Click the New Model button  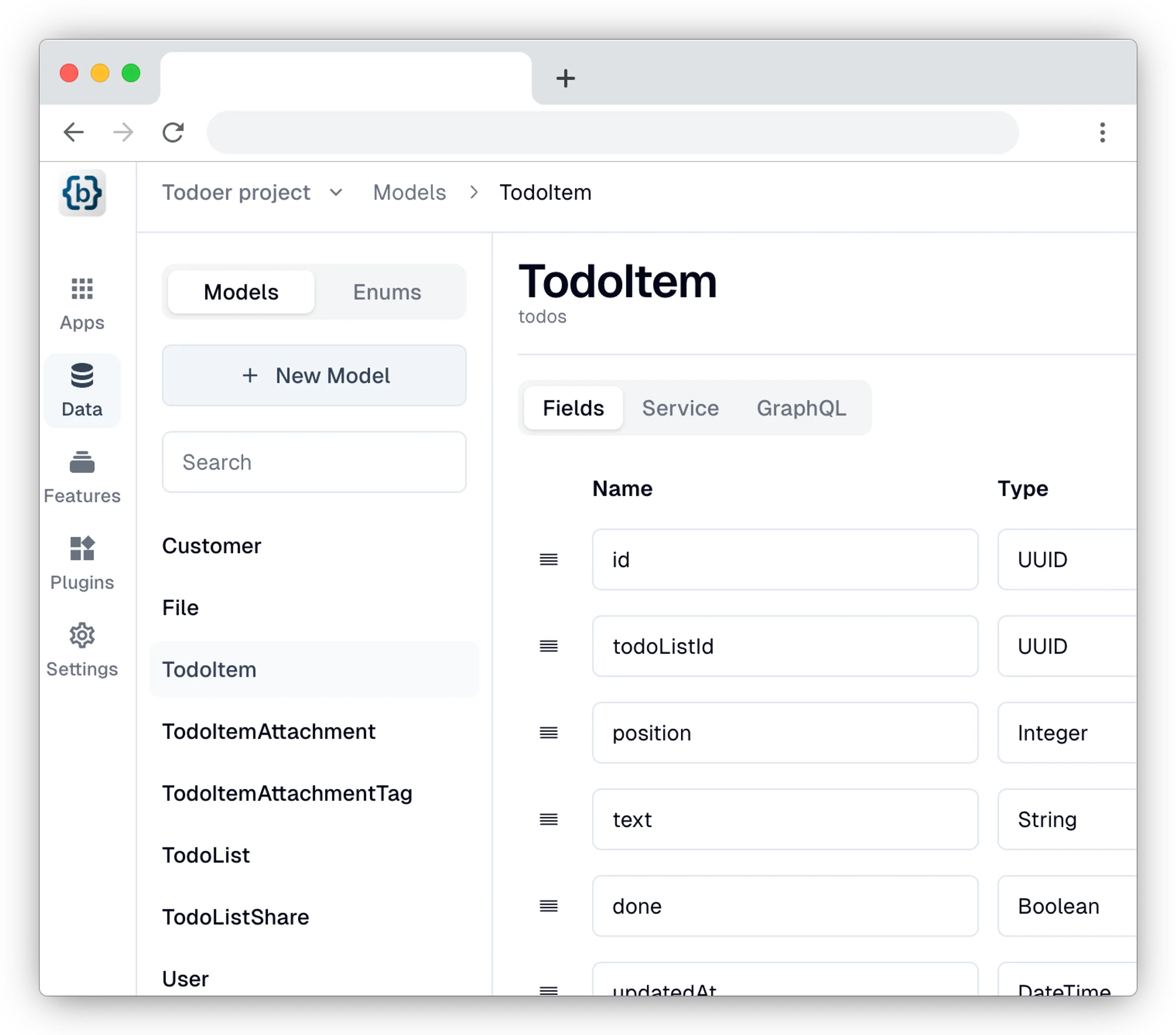[x=314, y=376]
